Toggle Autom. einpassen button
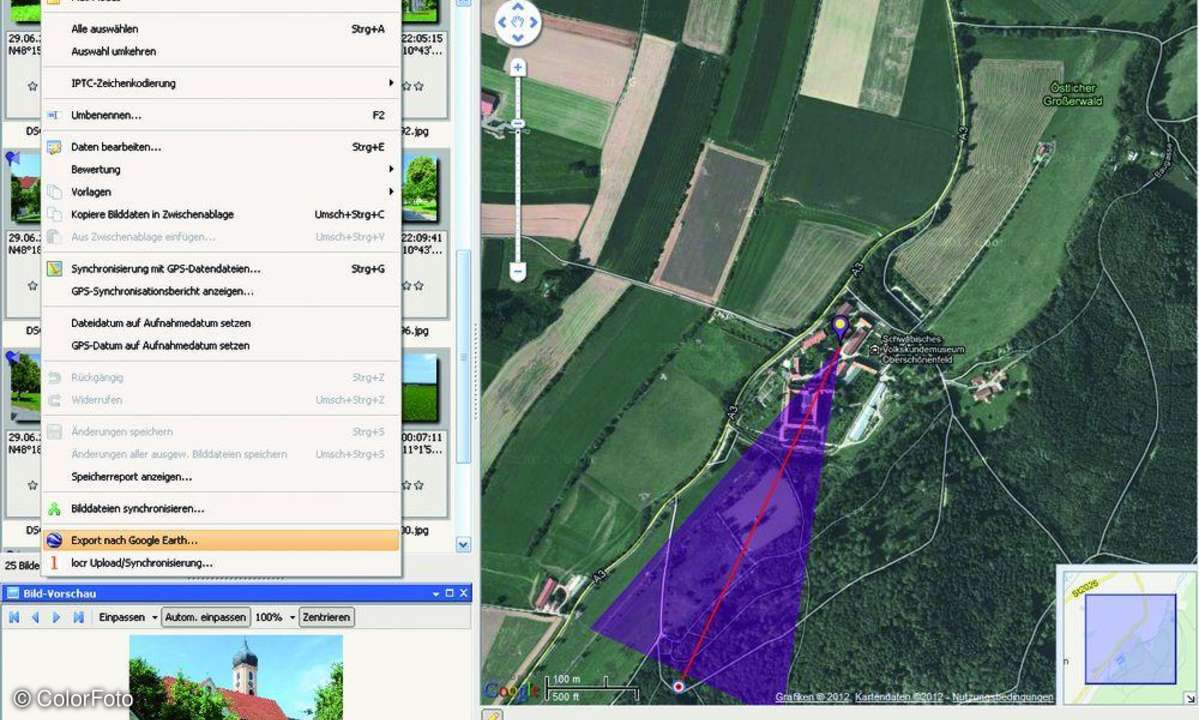 pyautogui.click(x=206, y=618)
